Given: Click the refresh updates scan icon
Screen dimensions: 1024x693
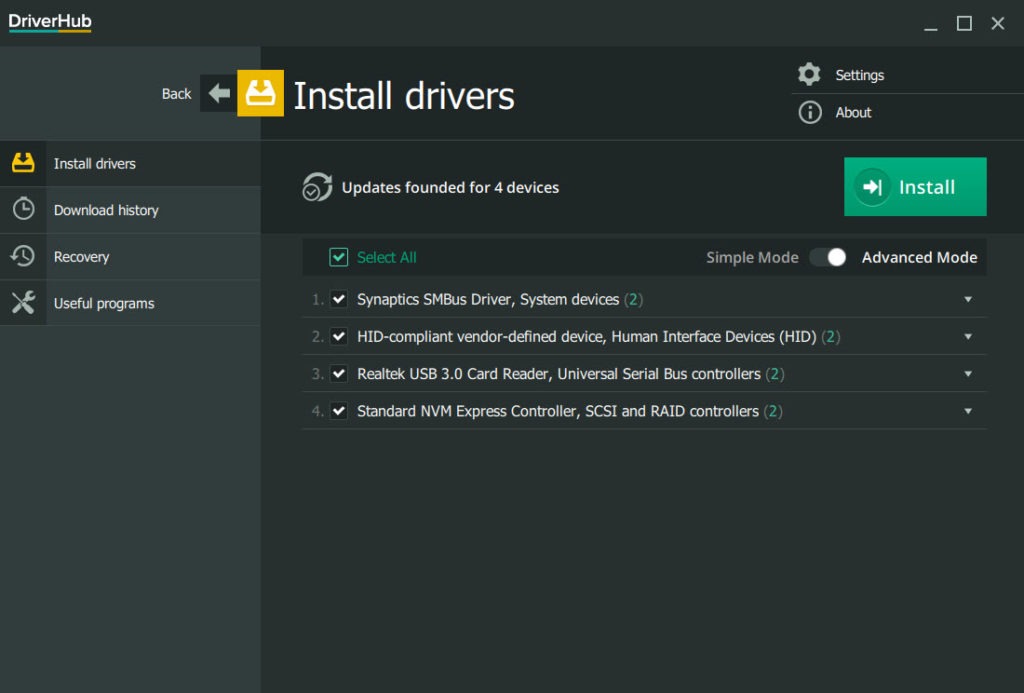Looking at the screenshot, I should click(x=317, y=187).
